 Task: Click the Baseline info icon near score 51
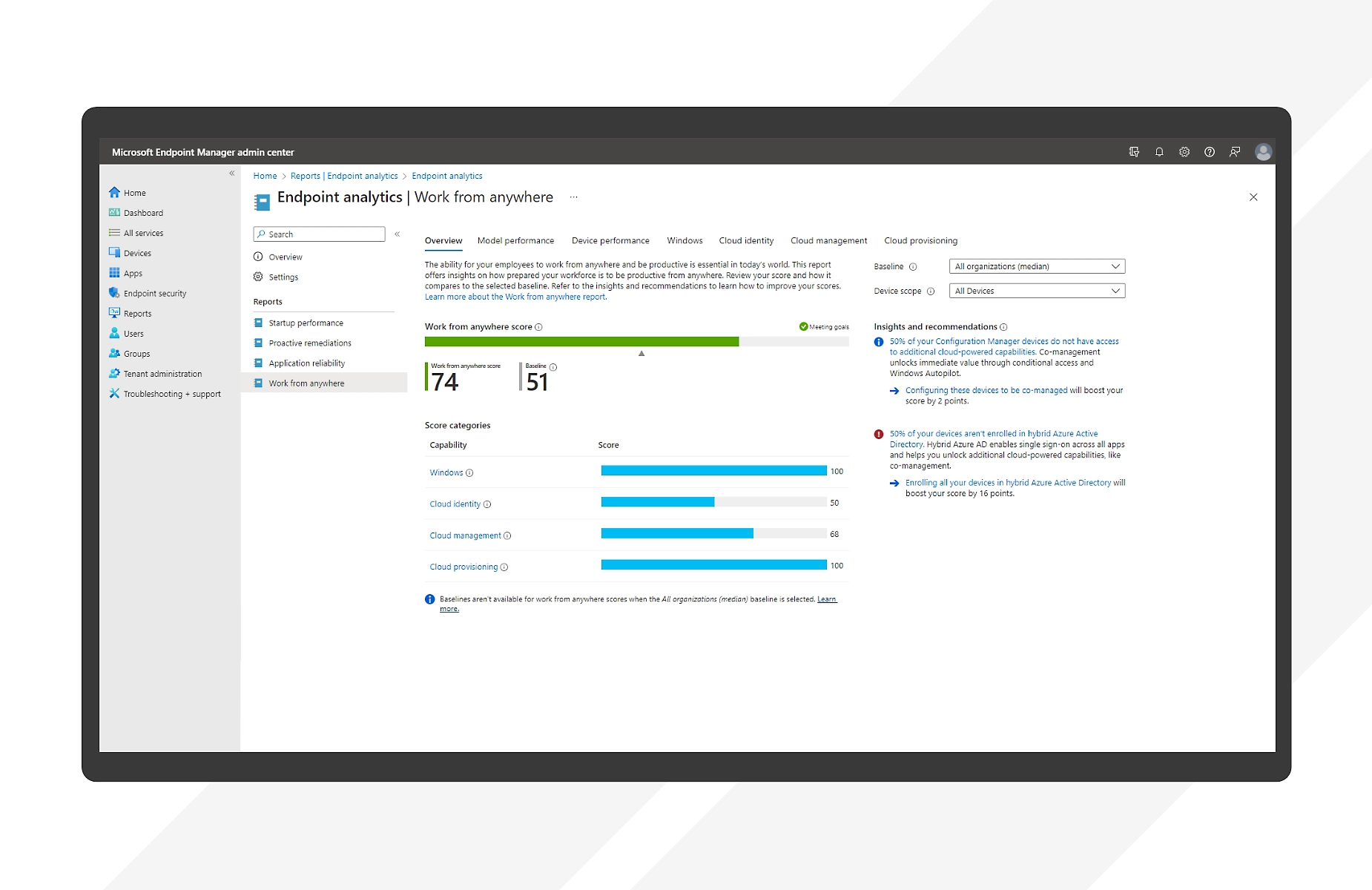coord(553,367)
